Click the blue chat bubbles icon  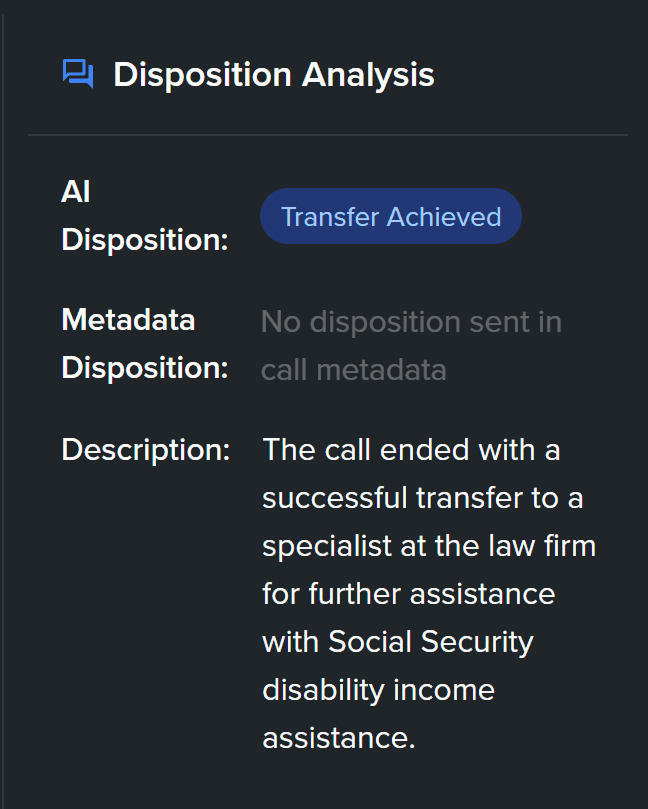pos(78,74)
